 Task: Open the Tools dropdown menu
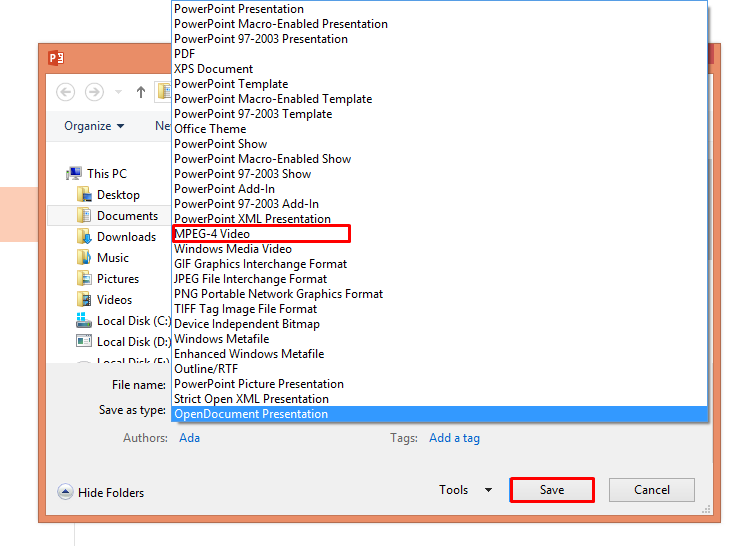(x=465, y=490)
